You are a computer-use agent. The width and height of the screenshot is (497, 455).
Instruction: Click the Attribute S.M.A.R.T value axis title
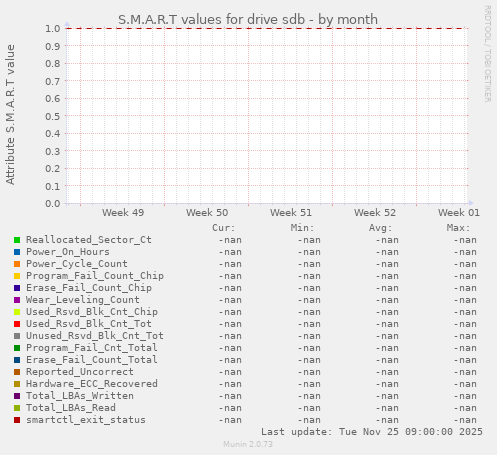click(11, 115)
